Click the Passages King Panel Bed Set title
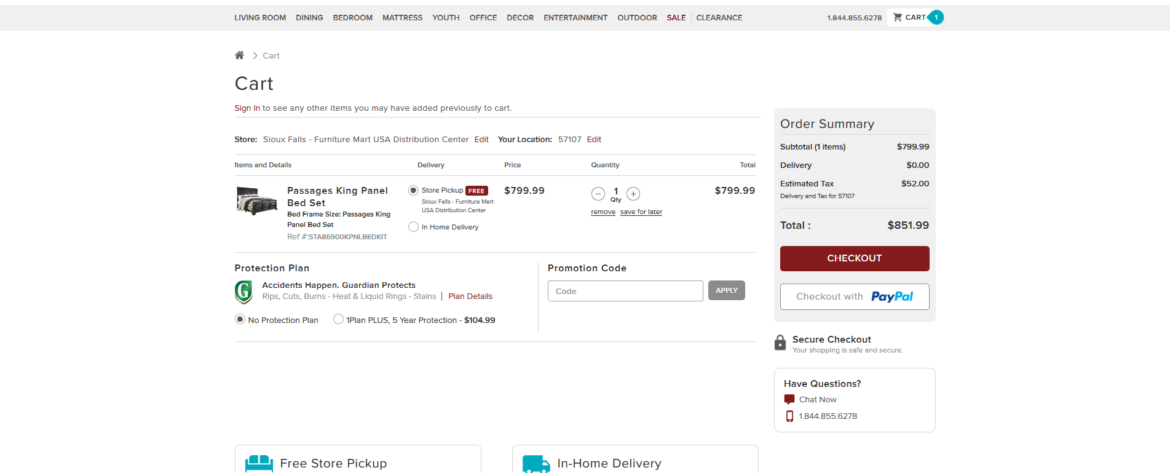 click(x=337, y=196)
